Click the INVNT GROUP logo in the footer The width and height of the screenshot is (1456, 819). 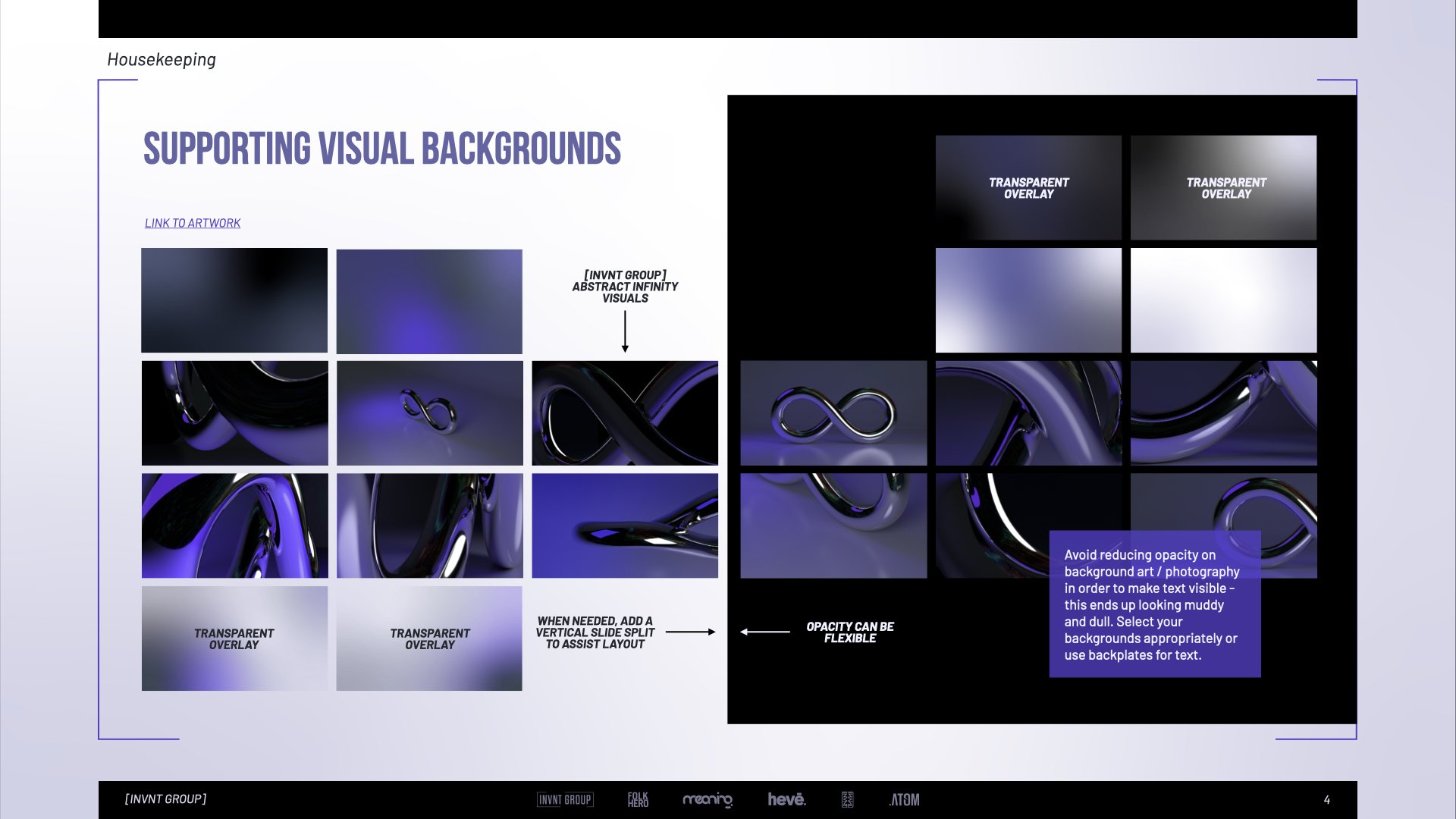[565, 799]
